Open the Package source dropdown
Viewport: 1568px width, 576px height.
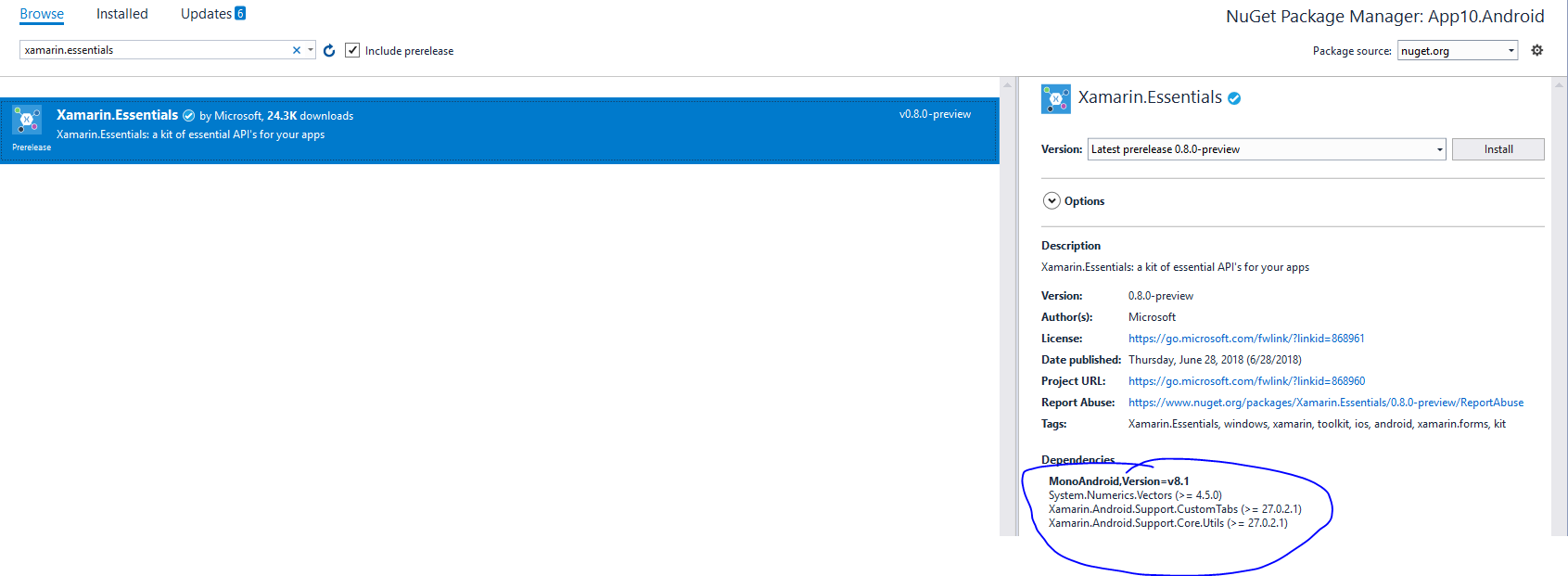coord(1458,50)
